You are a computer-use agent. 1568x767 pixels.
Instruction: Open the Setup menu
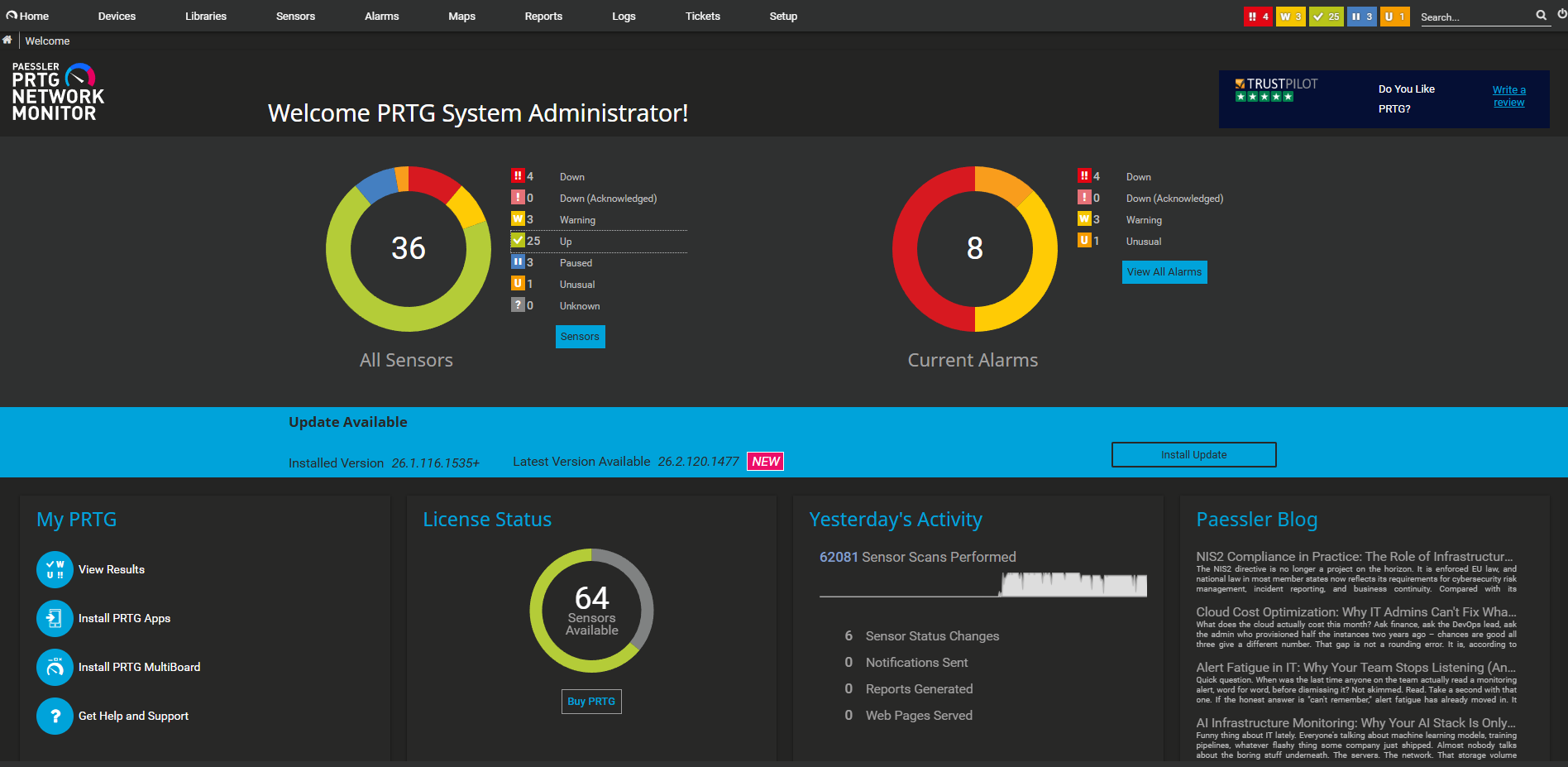click(783, 16)
